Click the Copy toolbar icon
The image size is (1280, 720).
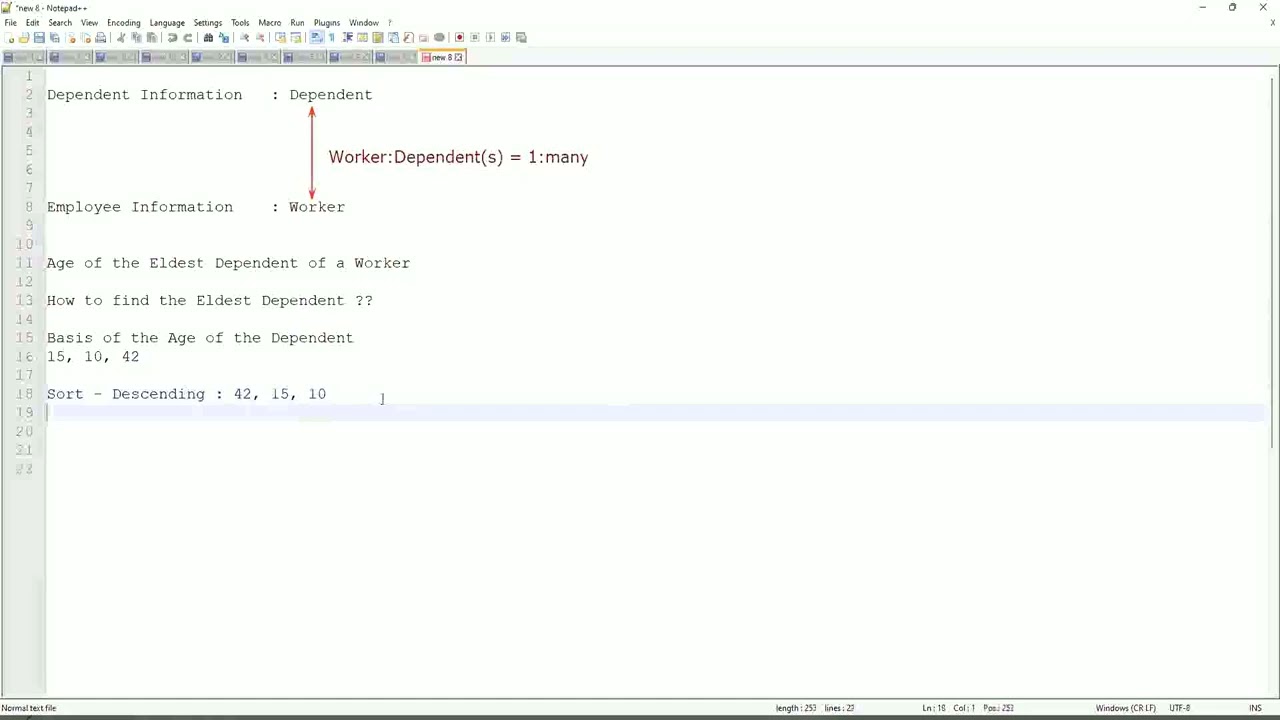coord(136,37)
